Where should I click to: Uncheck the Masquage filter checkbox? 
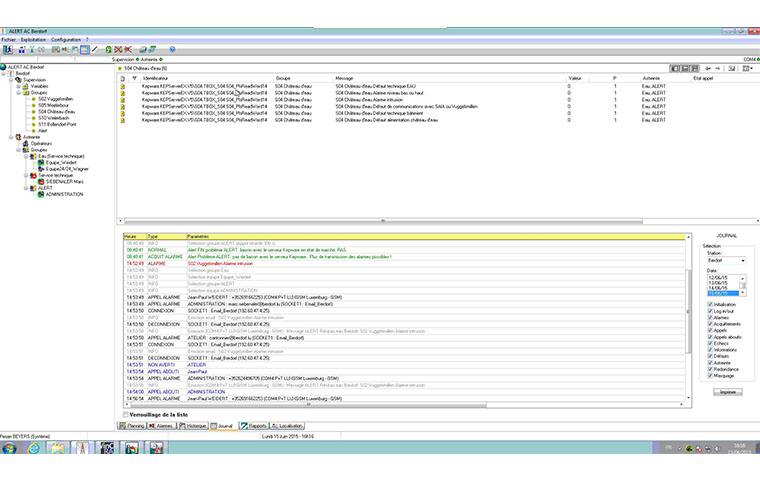click(710, 375)
